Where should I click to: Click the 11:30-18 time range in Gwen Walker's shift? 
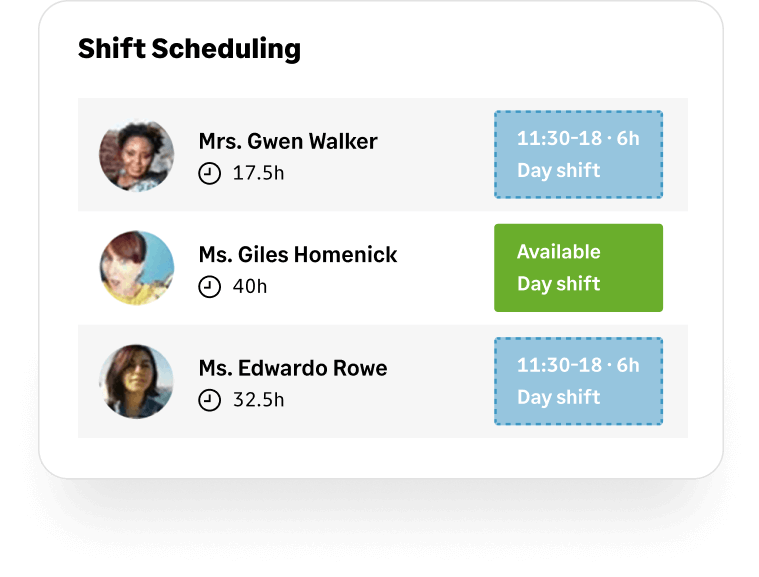click(x=560, y=139)
